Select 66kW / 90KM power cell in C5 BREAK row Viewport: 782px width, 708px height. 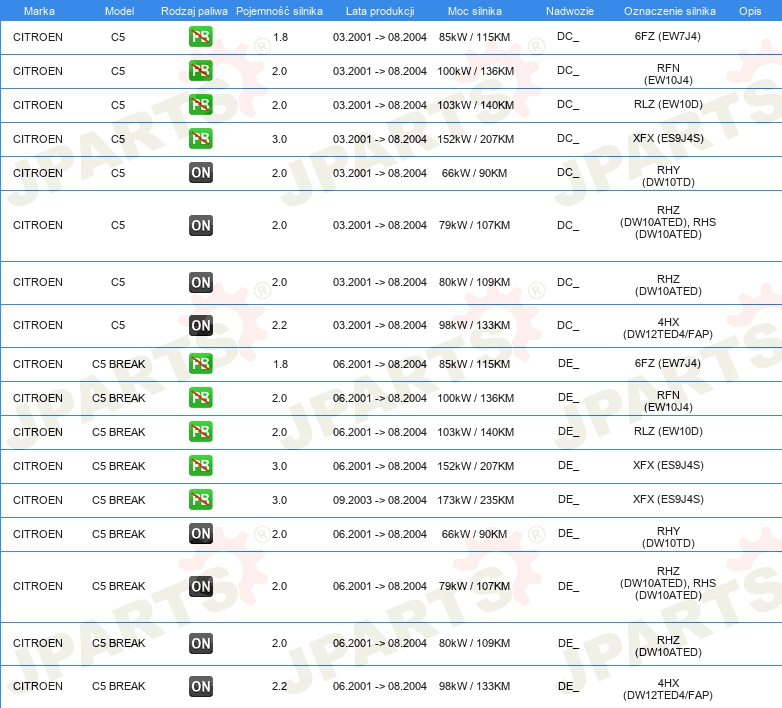pyautogui.click(x=474, y=534)
